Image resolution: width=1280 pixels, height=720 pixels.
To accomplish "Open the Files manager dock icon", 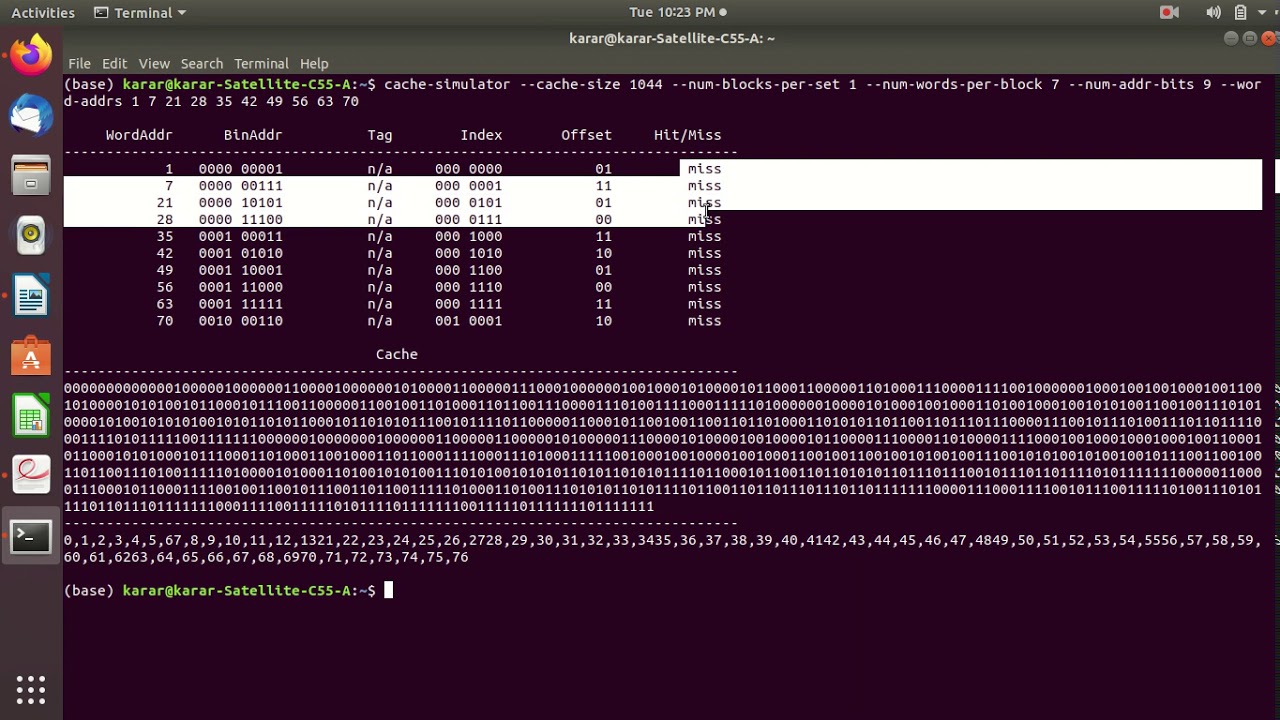I will 31,175.
